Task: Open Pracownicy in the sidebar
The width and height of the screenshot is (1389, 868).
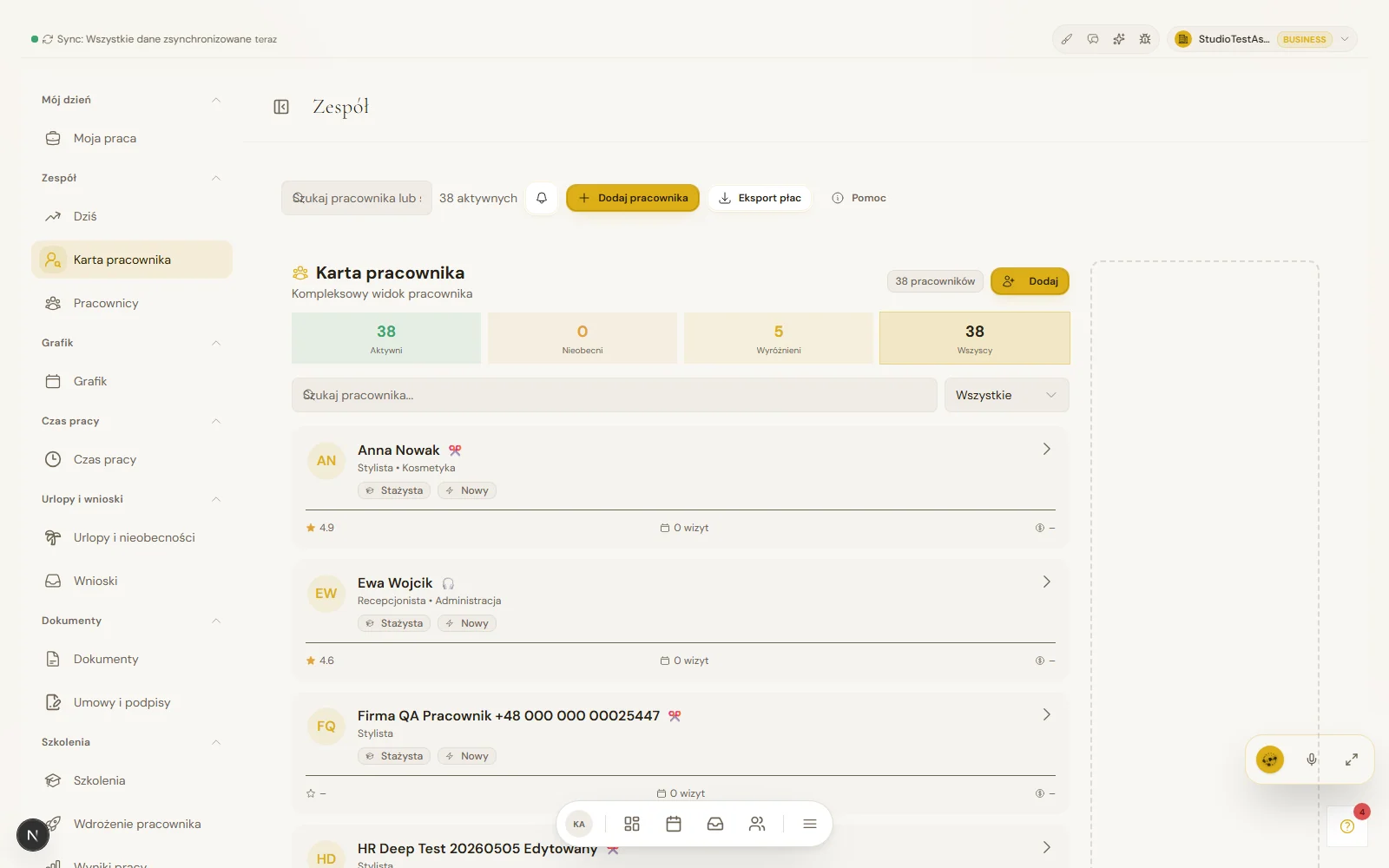Action: click(132, 303)
